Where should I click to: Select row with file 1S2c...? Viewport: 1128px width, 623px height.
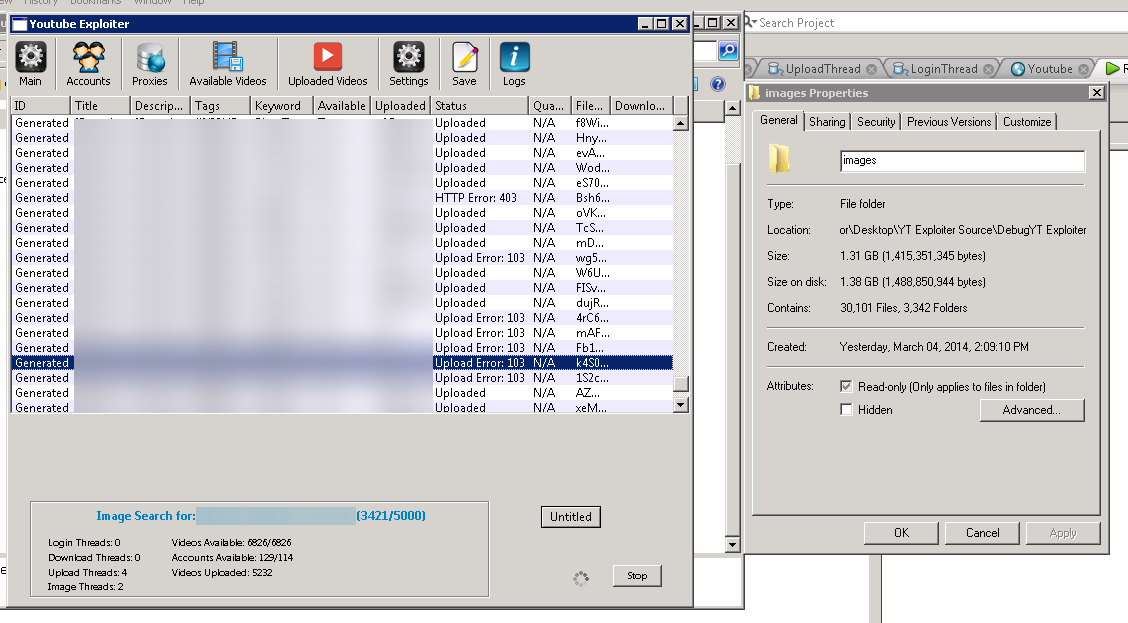click(342, 378)
